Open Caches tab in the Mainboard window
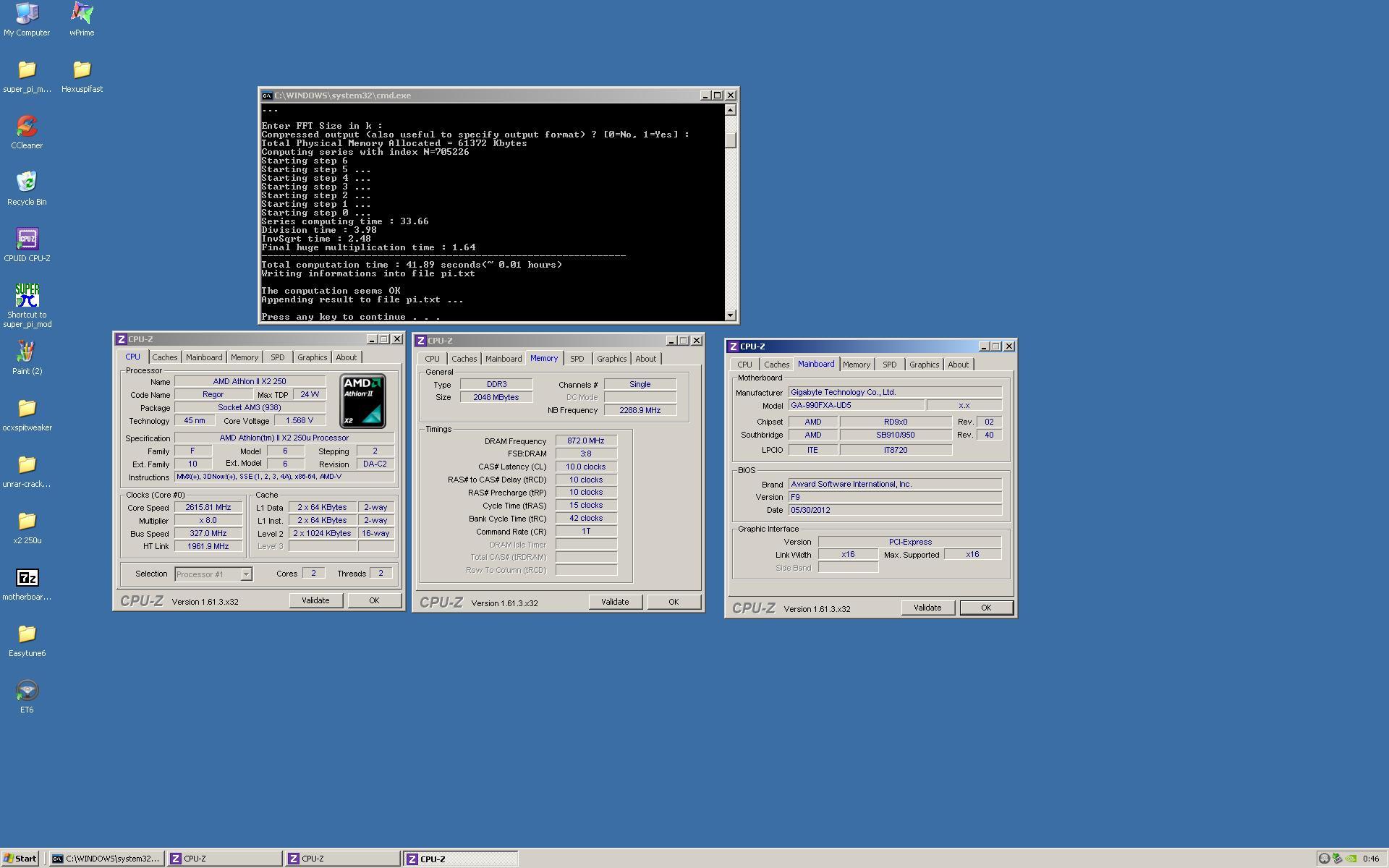Image resolution: width=1389 pixels, height=868 pixels. [777, 365]
